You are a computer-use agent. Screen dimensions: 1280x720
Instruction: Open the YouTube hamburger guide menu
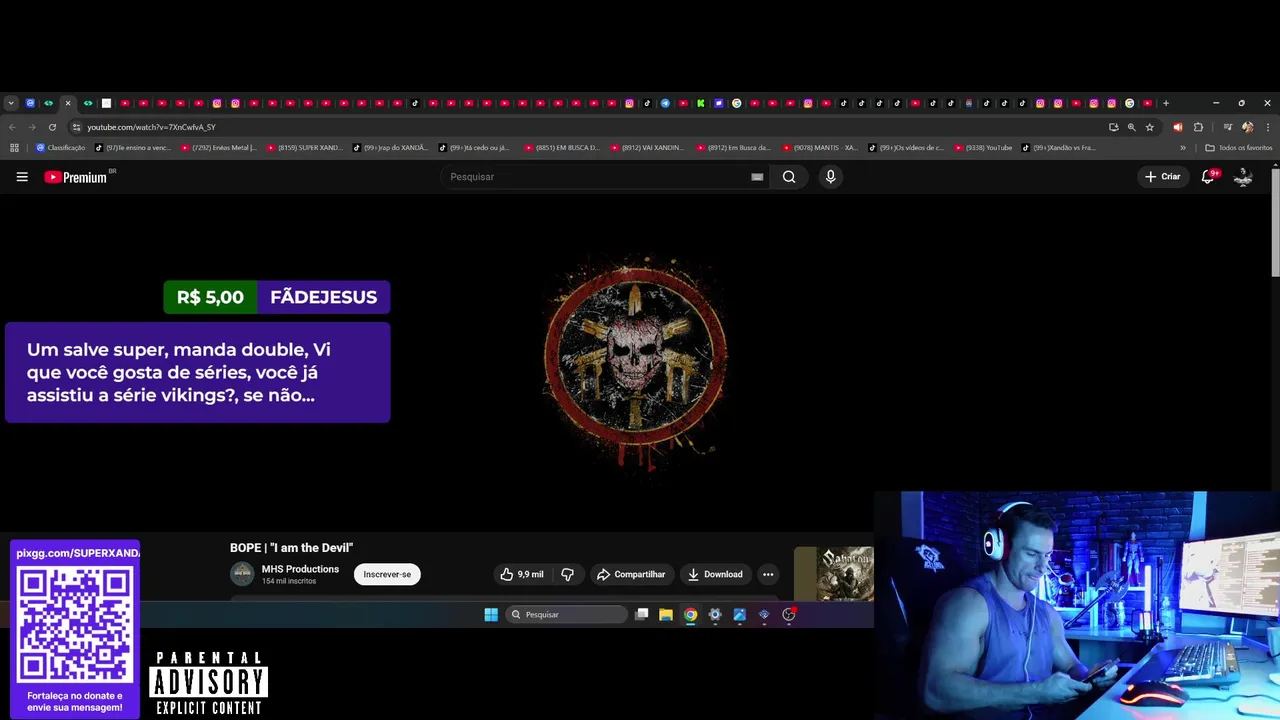pyautogui.click(x=22, y=177)
